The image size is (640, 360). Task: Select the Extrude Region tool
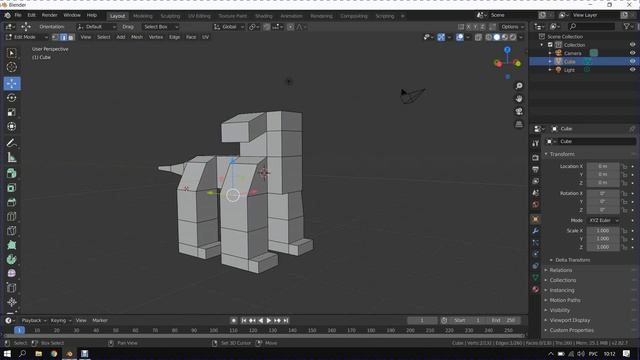click(x=11, y=173)
